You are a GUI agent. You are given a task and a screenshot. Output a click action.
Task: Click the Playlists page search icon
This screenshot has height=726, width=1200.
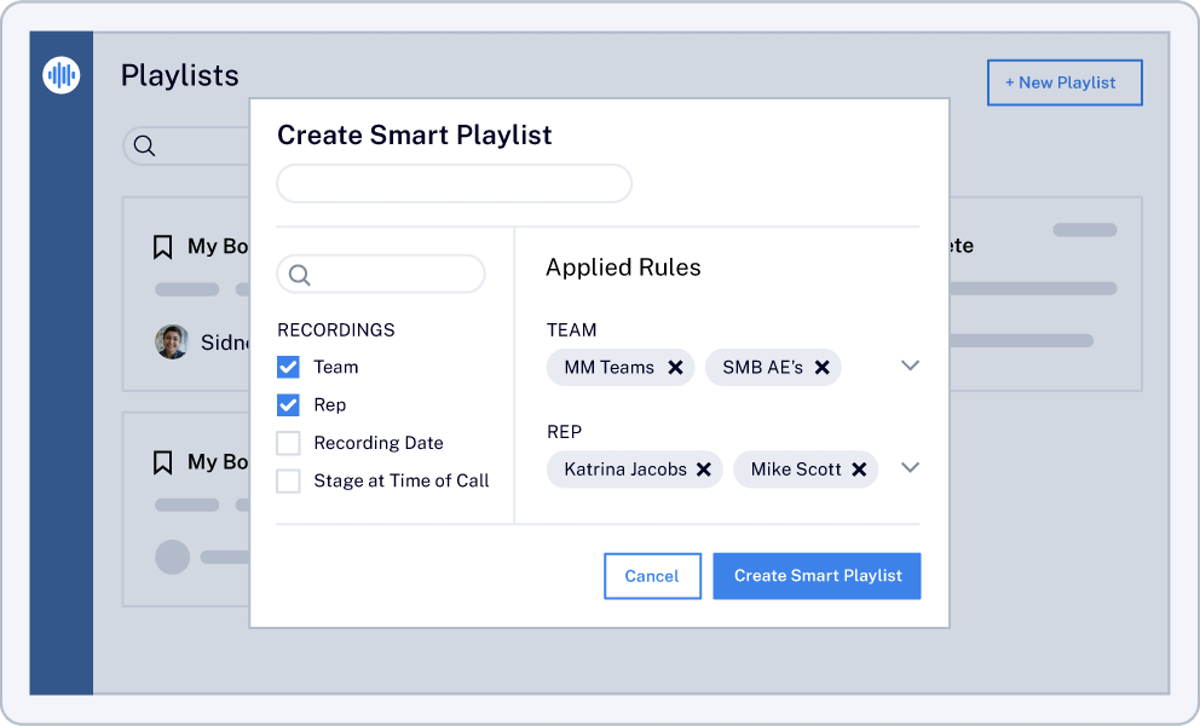click(x=145, y=146)
